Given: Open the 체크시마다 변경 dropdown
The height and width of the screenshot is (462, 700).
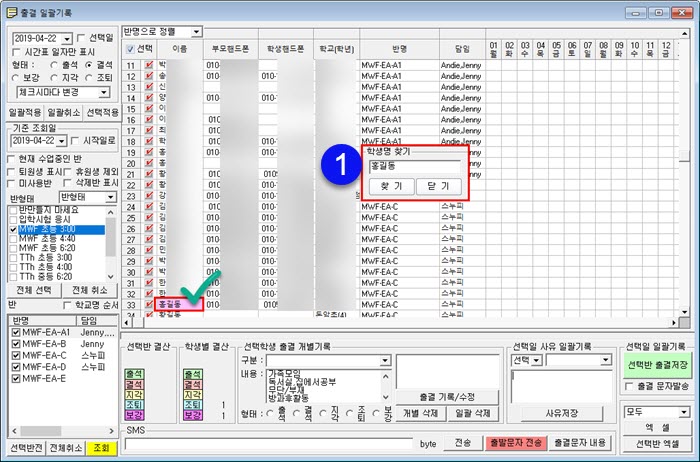Looking at the screenshot, I should (x=104, y=92).
